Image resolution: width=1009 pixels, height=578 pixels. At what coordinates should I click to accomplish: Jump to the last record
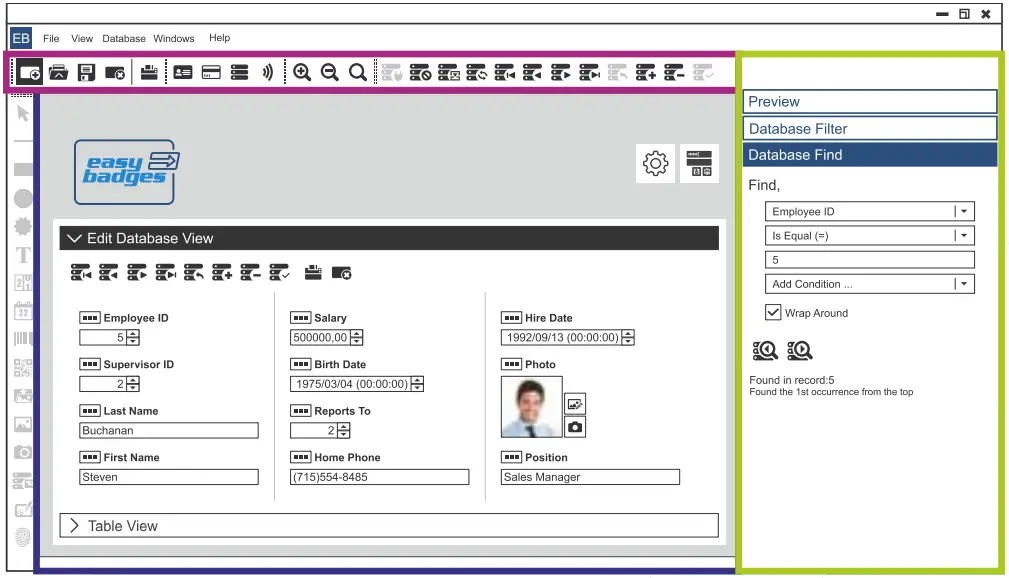(165, 272)
